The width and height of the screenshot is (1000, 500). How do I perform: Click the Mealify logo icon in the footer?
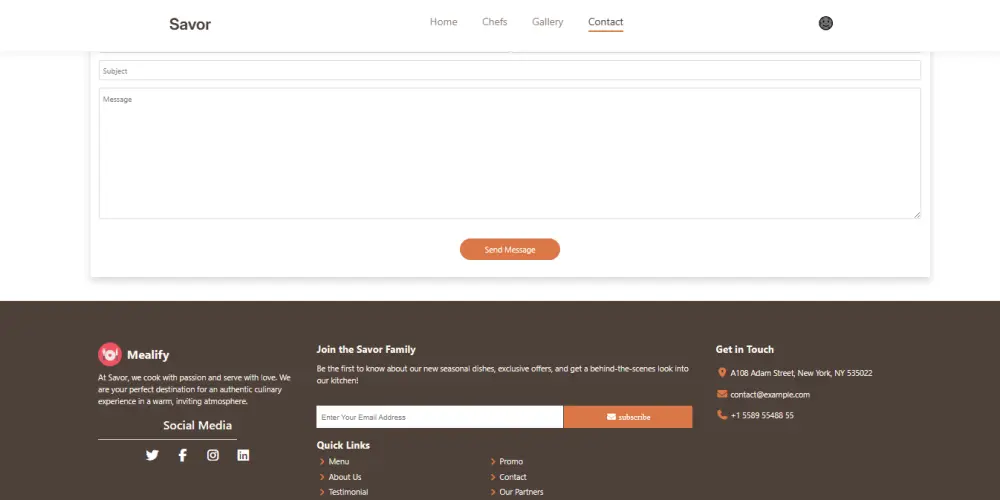[x=110, y=355]
